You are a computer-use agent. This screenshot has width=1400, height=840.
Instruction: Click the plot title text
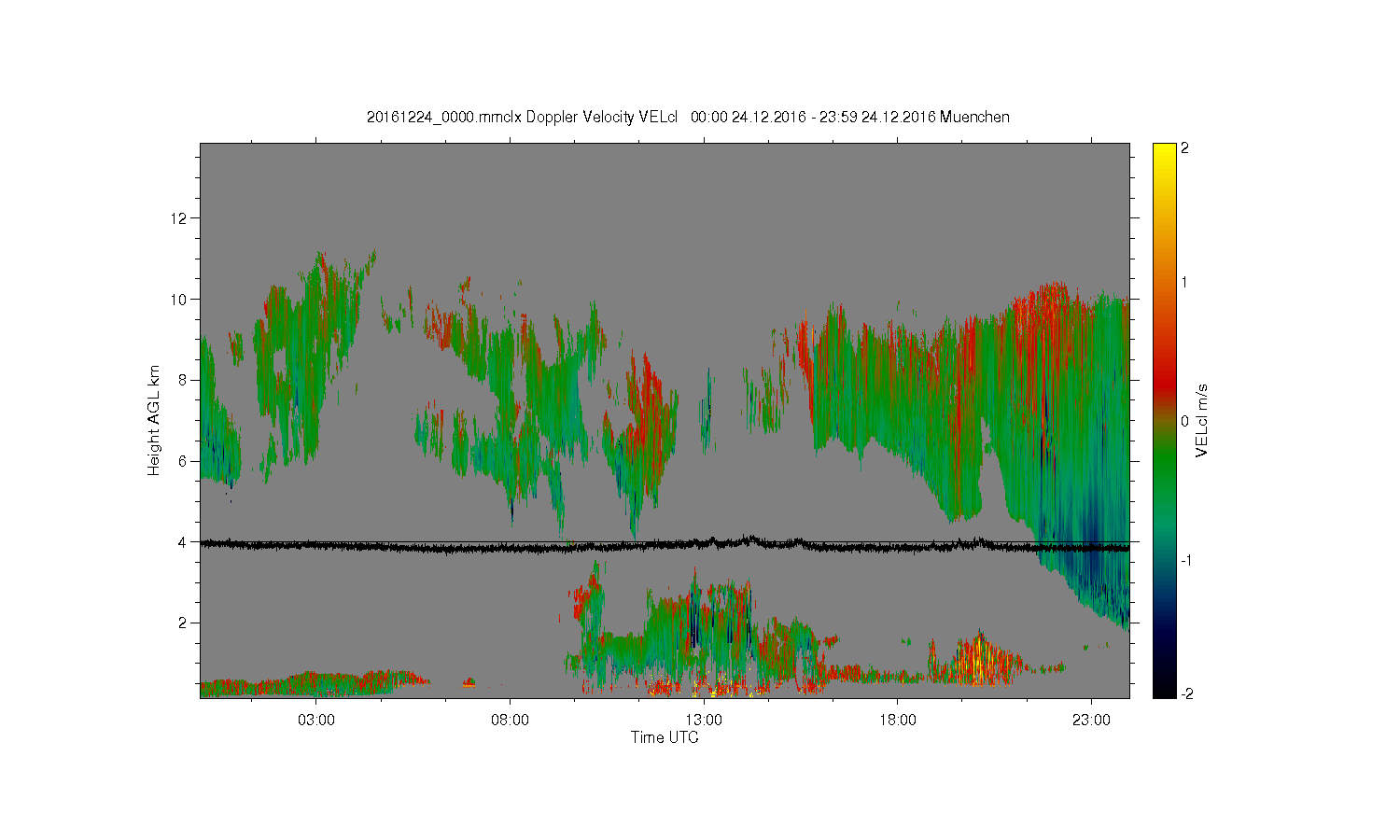(688, 118)
